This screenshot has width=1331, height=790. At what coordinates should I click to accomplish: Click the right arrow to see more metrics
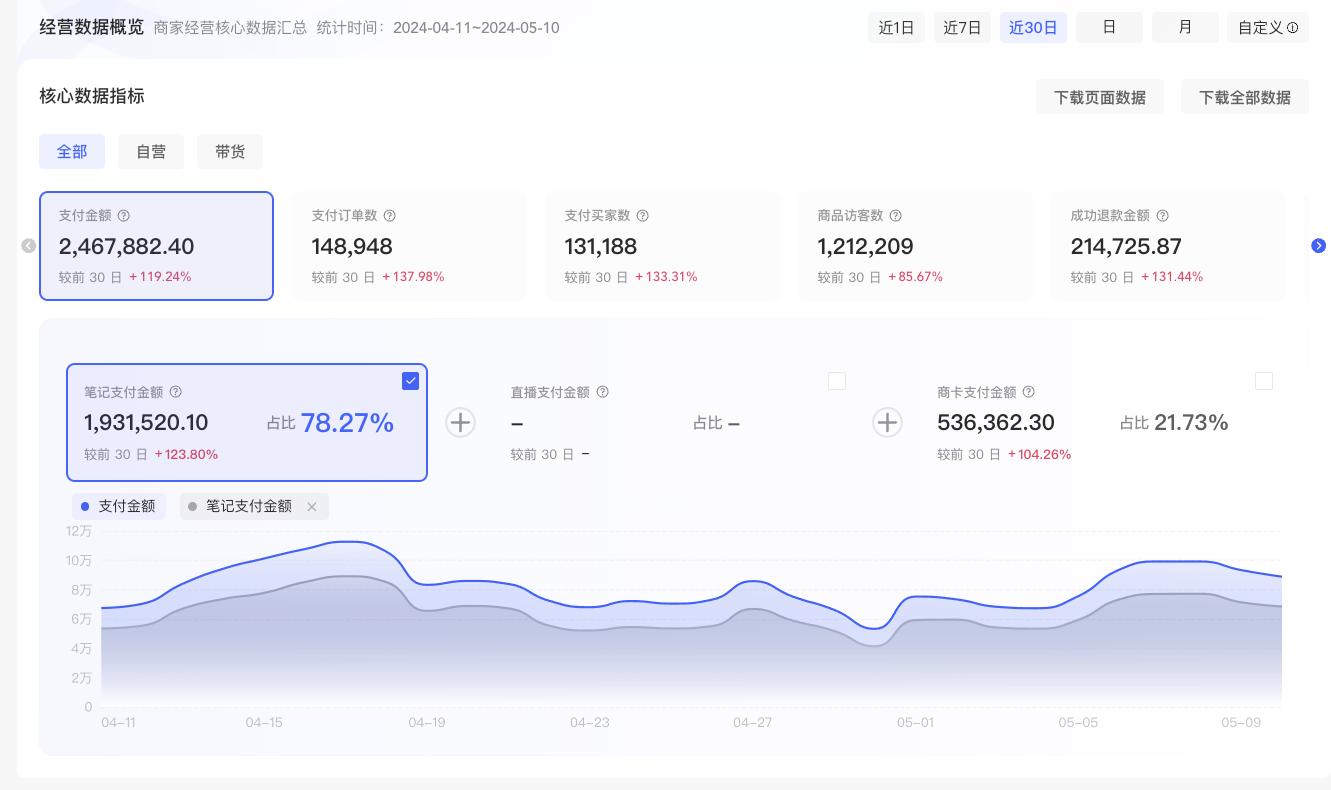pos(1319,246)
